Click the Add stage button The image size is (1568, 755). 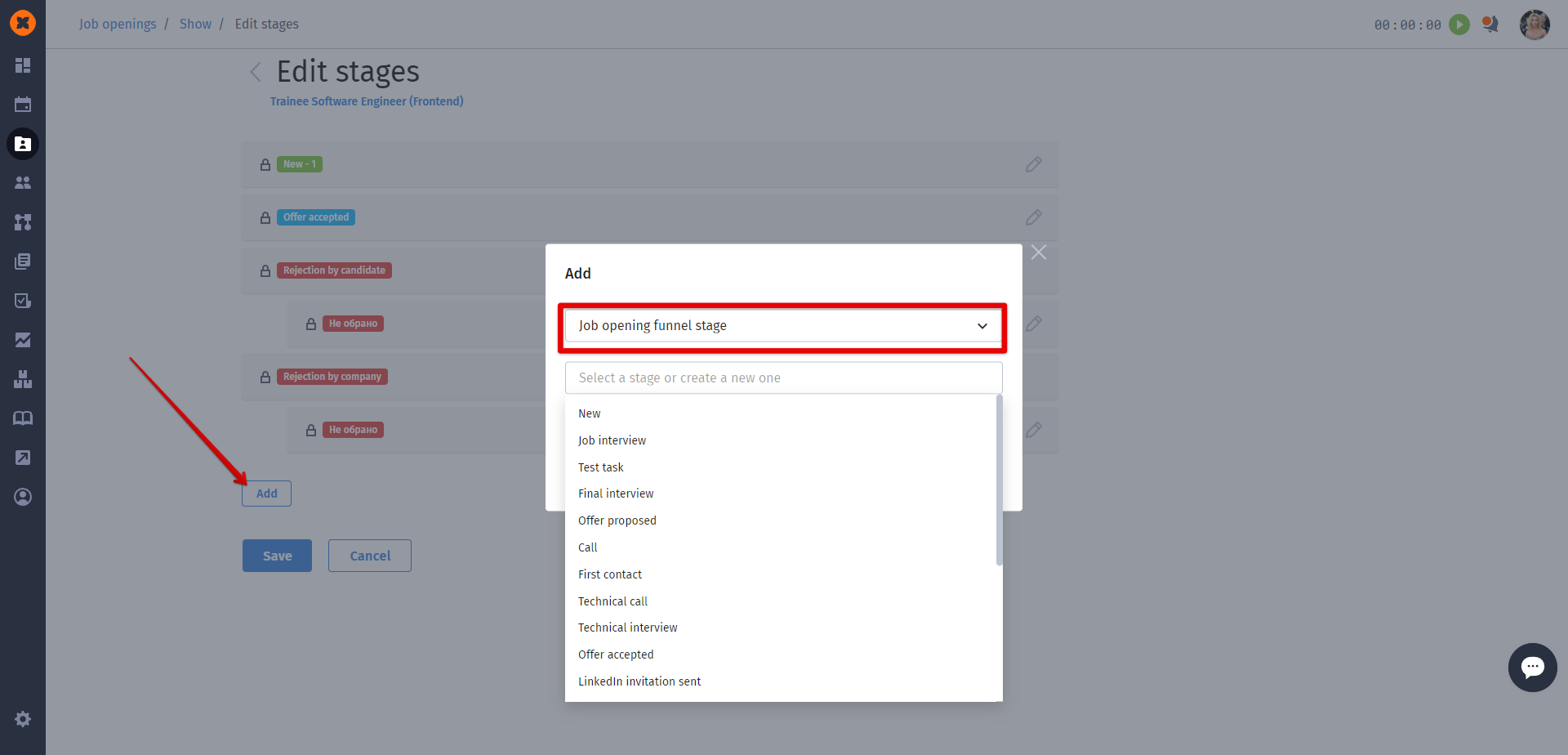click(x=266, y=494)
